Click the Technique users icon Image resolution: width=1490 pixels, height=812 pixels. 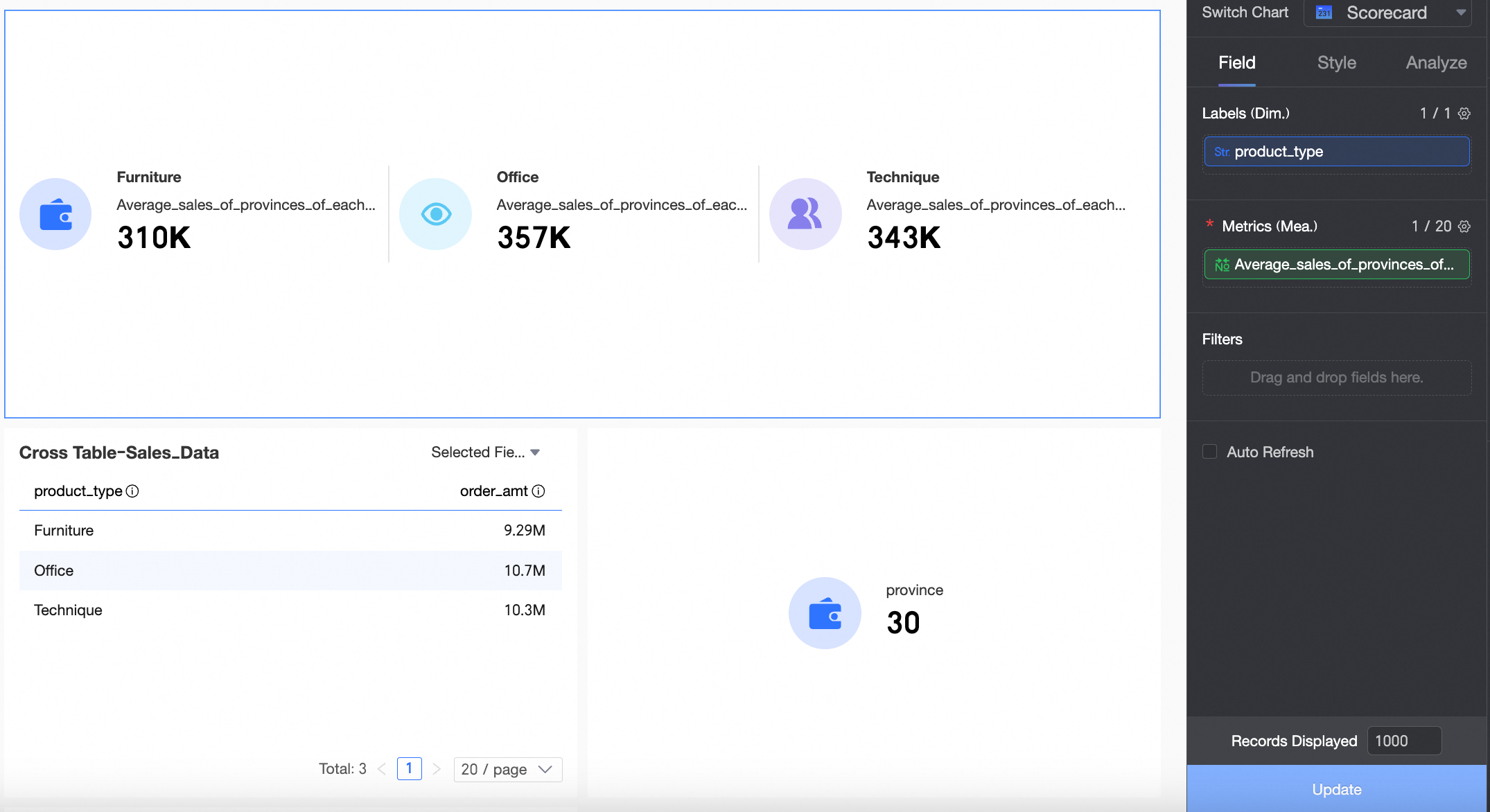(x=805, y=214)
